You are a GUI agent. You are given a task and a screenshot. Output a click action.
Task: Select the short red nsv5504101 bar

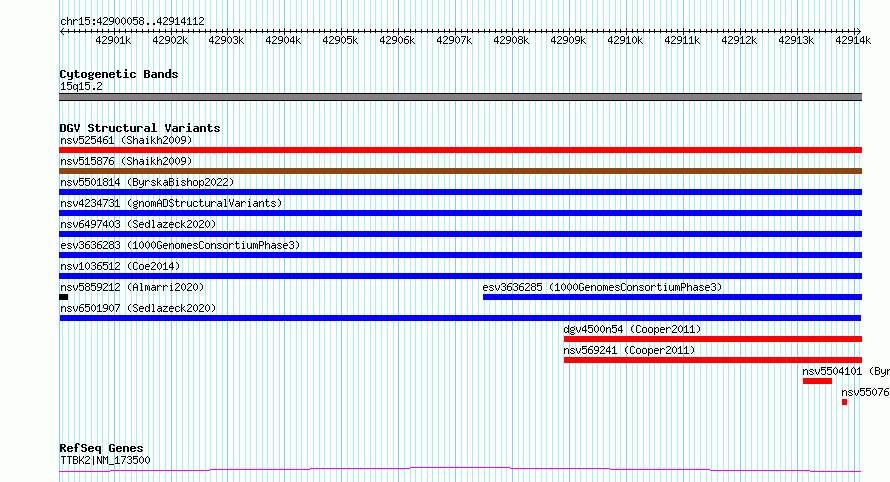(817, 381)
